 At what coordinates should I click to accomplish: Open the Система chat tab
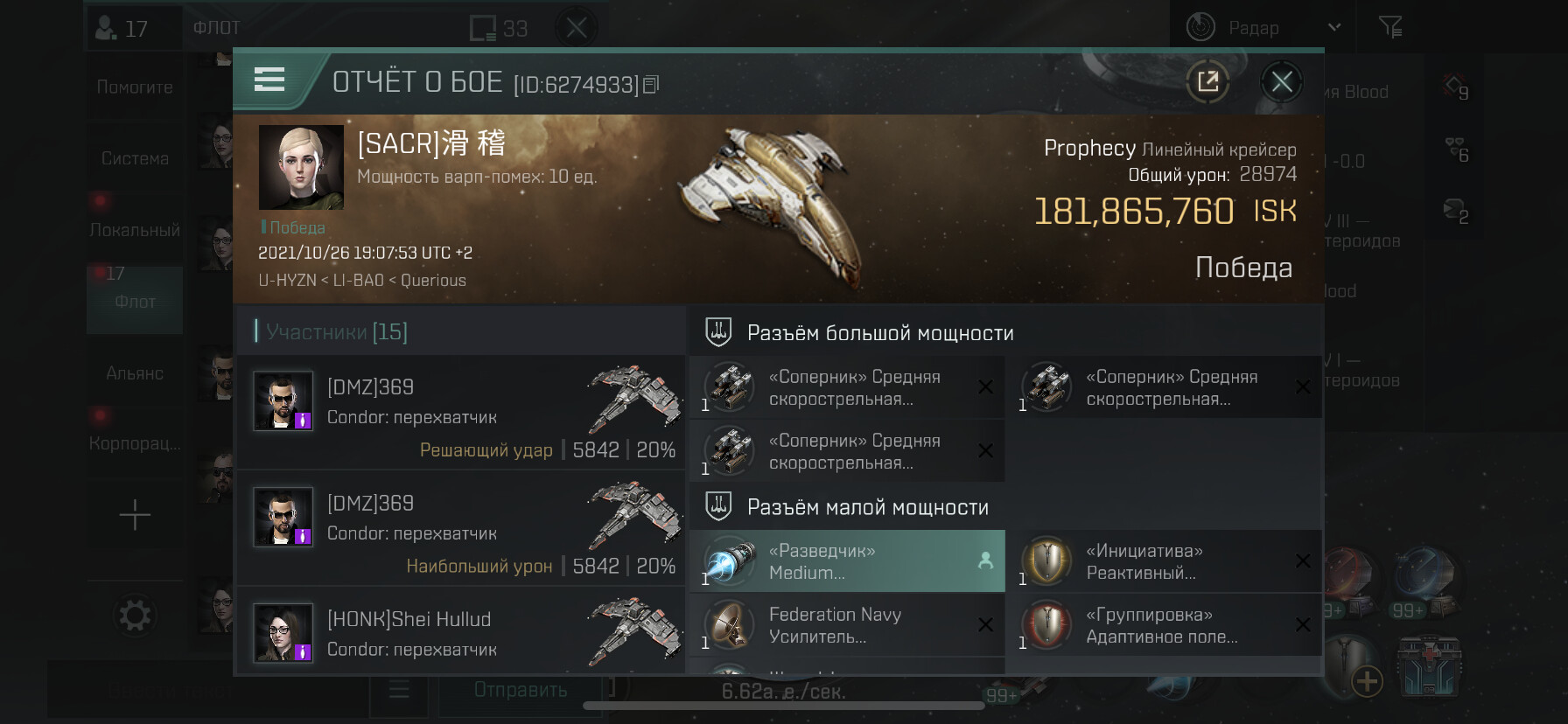click(x=135, y=158)
